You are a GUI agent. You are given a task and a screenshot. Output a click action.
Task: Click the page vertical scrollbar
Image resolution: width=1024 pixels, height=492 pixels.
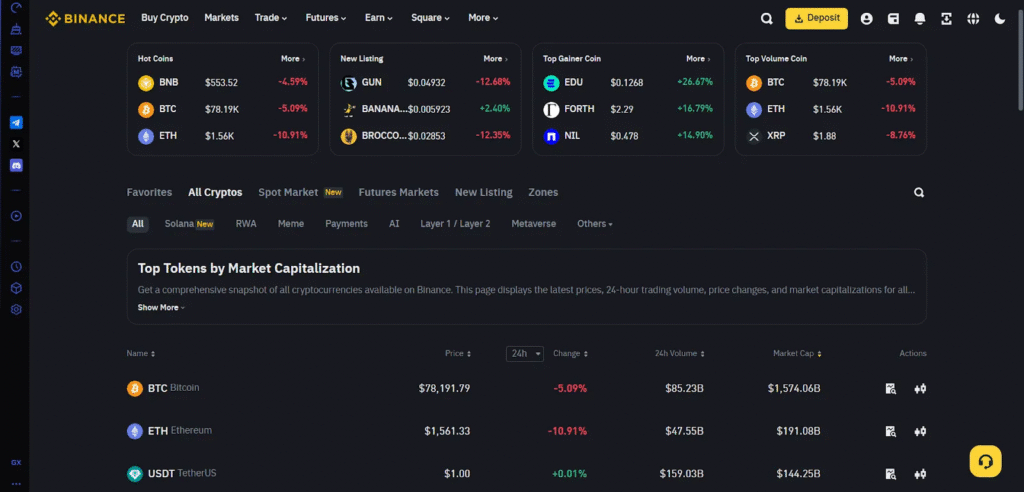1019,60
